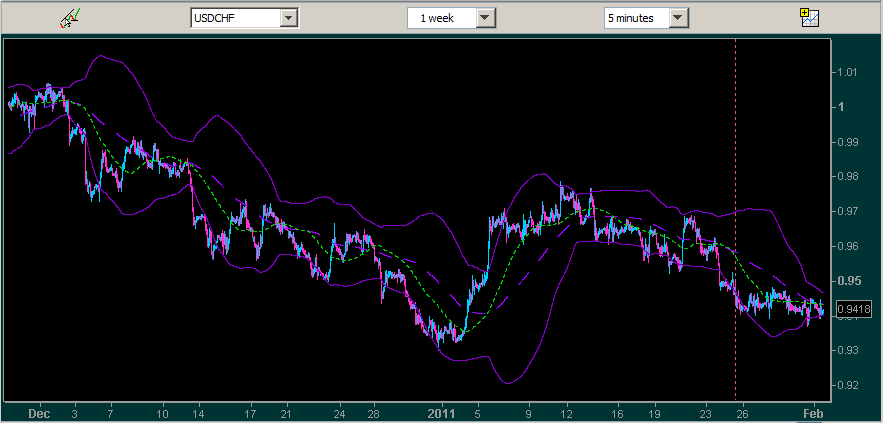The height and width of the screenshot is (423, 883).
Task: Open the USDCHF symbol dropdown arrow
Action: [x=289, y=18]
